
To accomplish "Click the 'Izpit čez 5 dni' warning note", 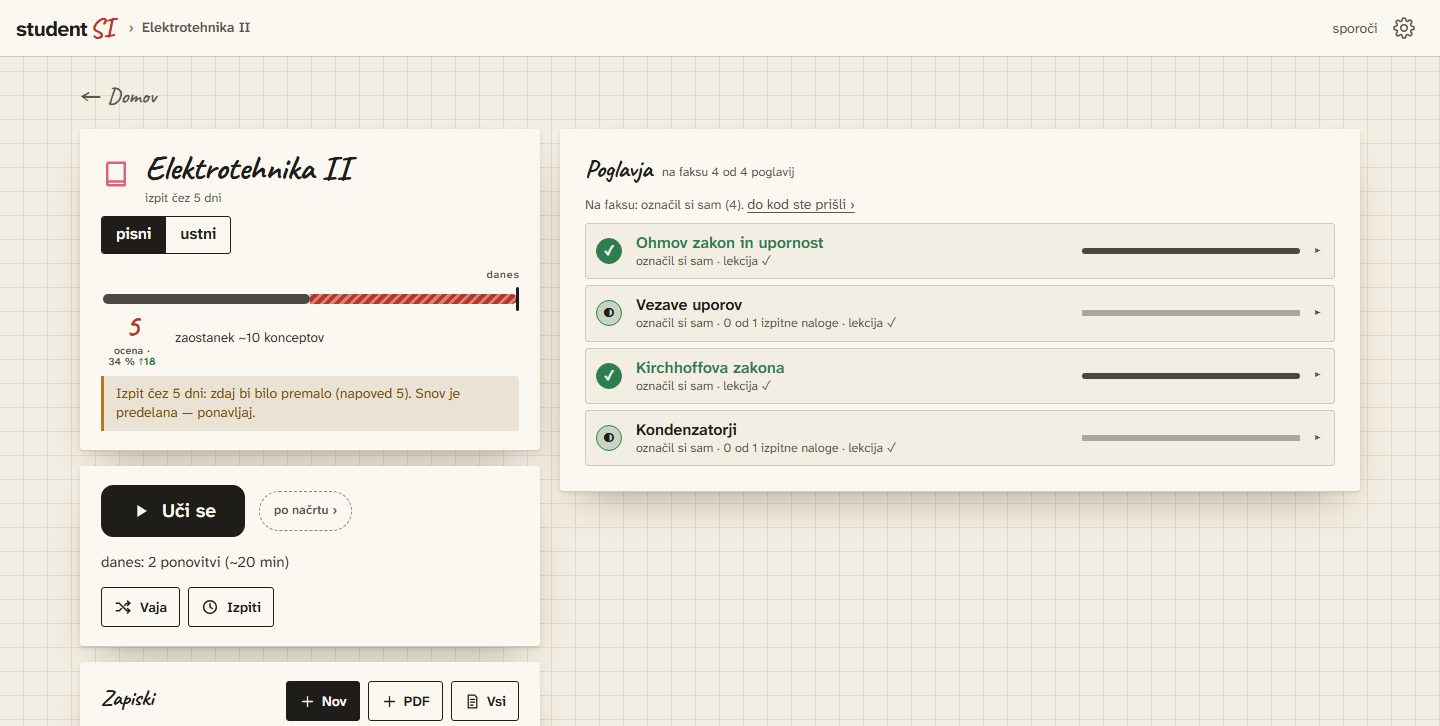I will pos(310,403).
